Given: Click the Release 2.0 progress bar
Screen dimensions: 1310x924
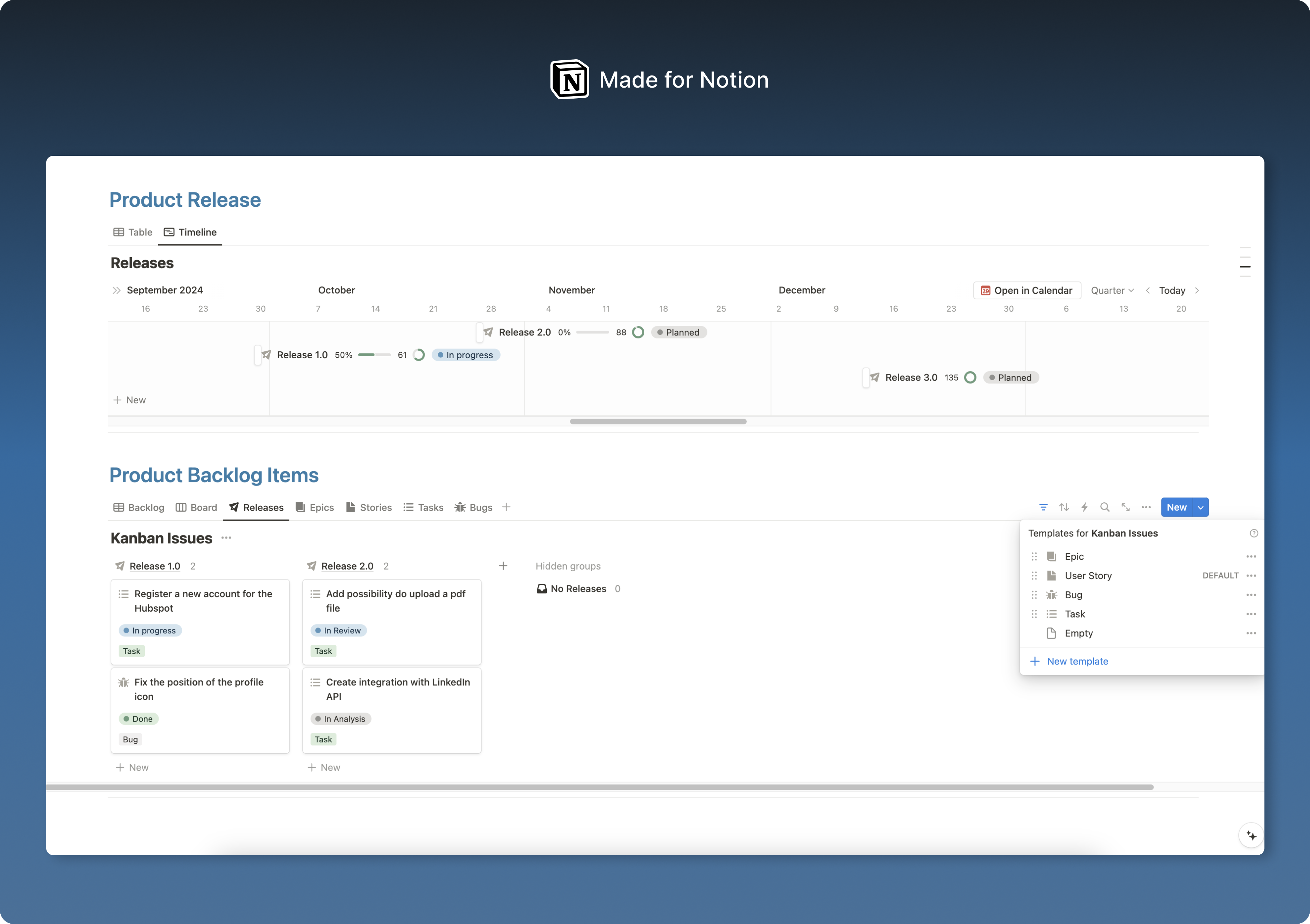Looking at the screenshot, I should (x=592, y=332).
